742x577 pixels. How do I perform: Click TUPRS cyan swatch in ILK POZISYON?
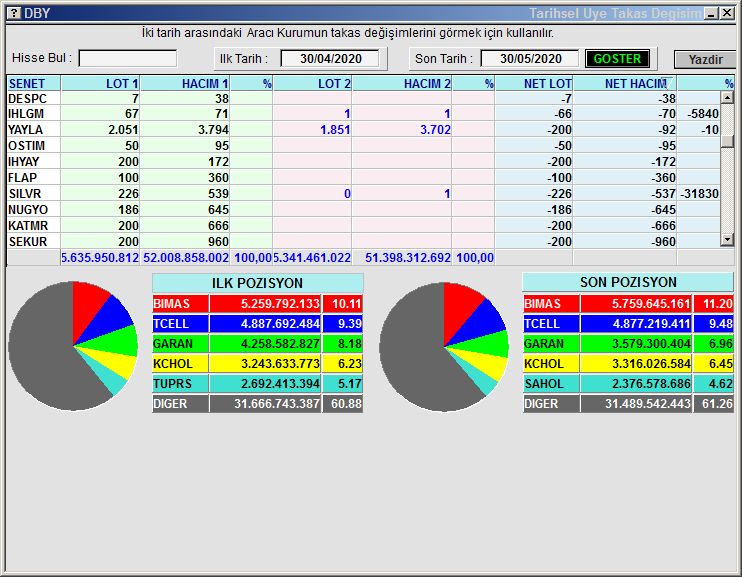click(x=180, y=384)
